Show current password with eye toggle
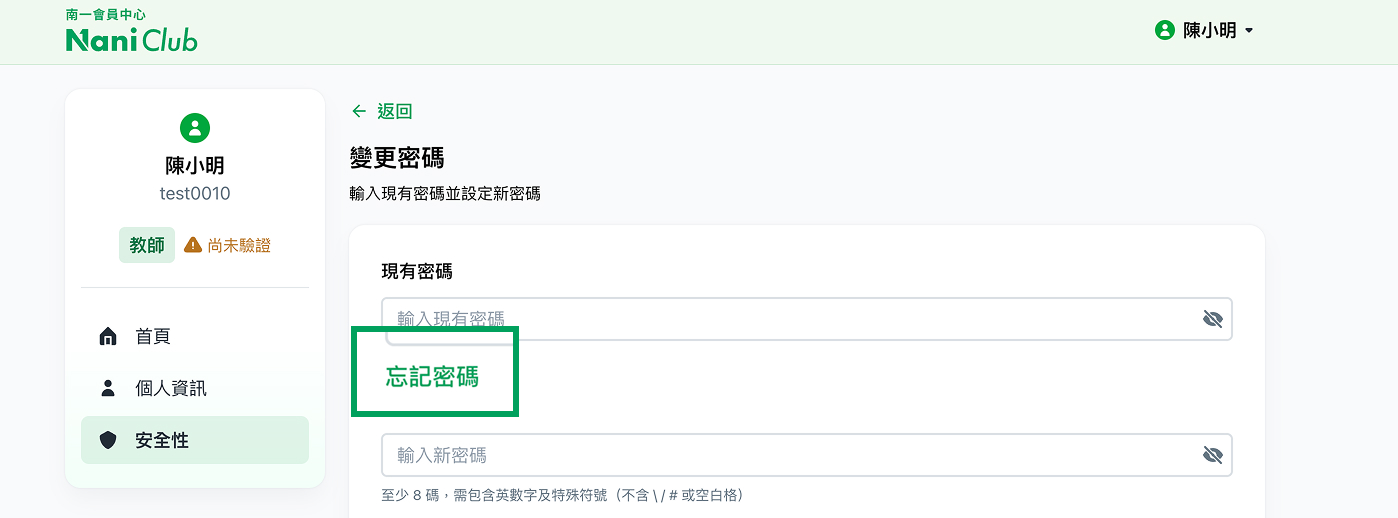This screenshot has height=518, width=1398. pos(1213,319)
